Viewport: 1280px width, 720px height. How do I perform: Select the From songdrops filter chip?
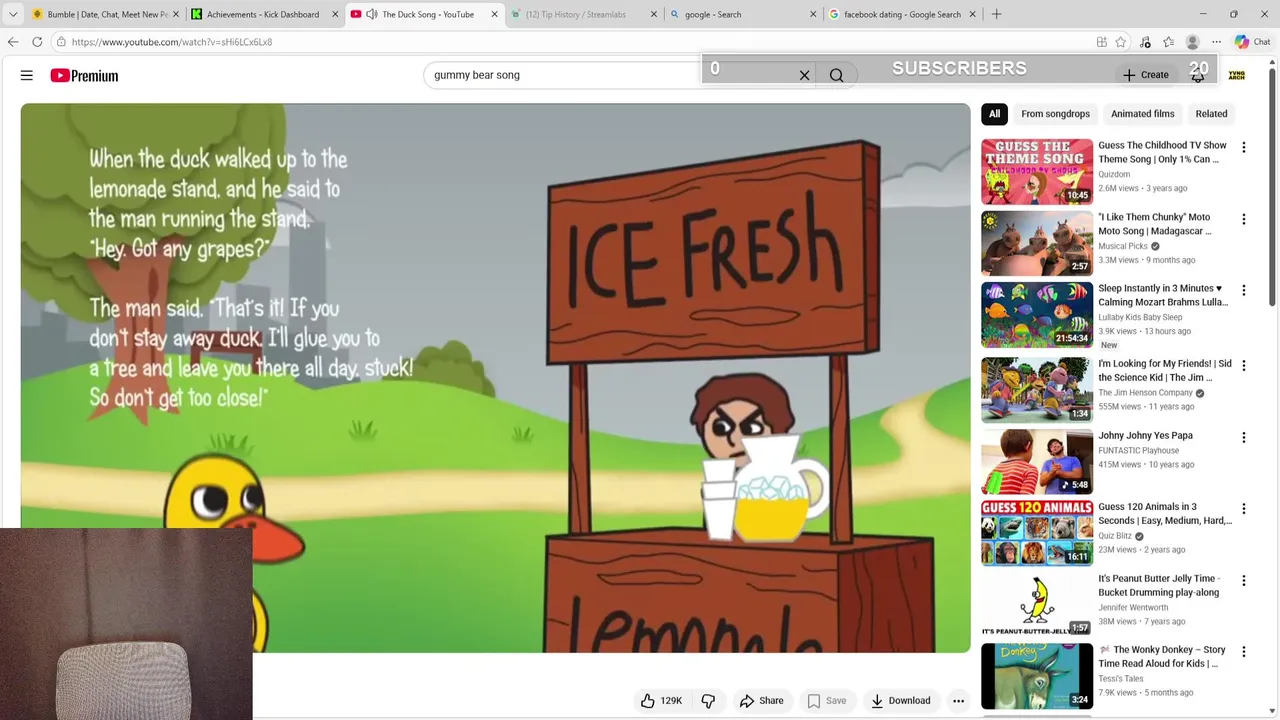(x=1055, y=114)
